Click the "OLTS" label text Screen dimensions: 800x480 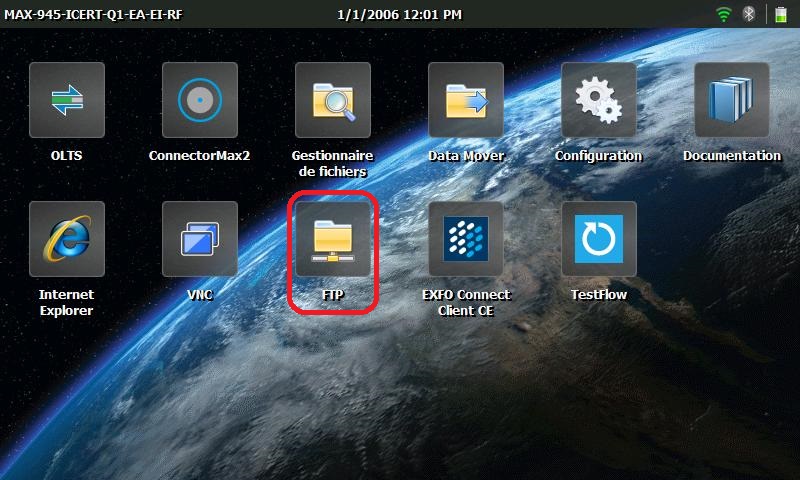coord(66,156)
